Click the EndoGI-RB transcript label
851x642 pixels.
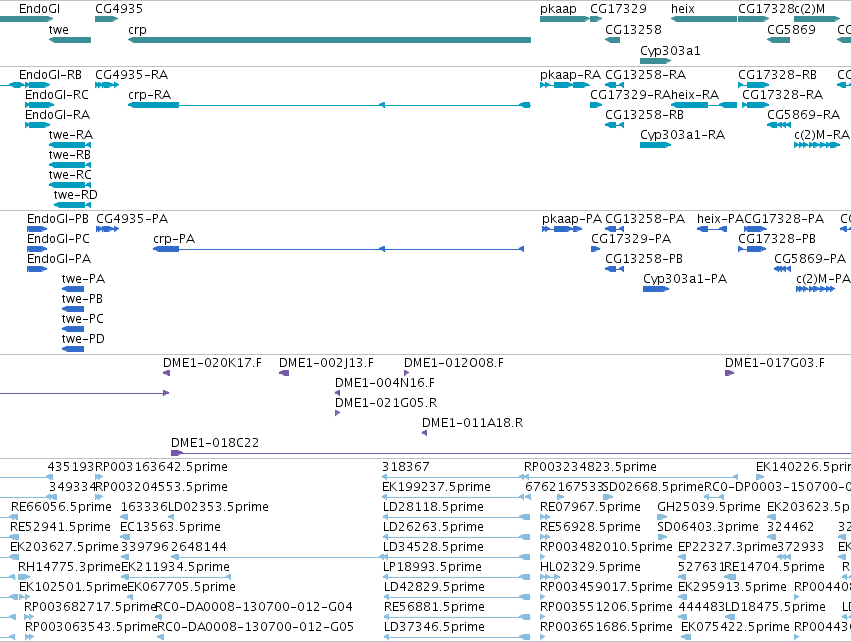click(x=50, y=75)
